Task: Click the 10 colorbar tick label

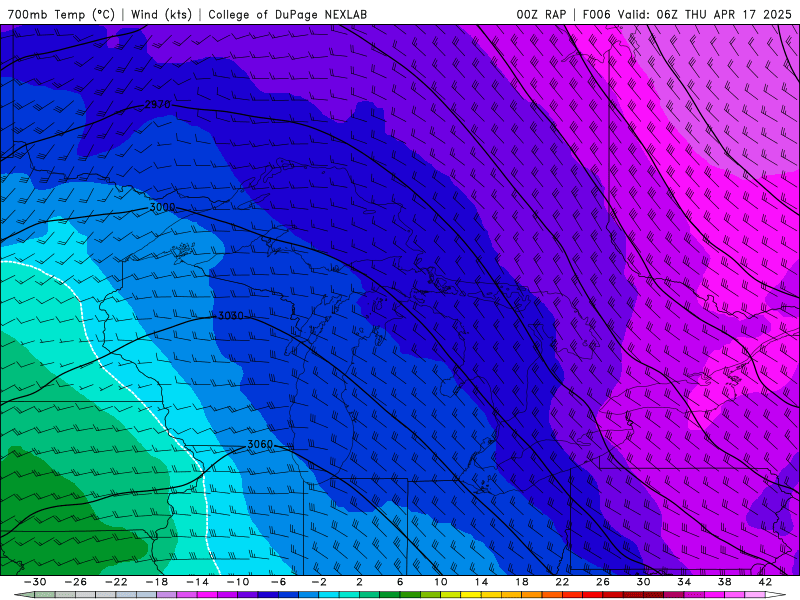Action: point(440,582)
